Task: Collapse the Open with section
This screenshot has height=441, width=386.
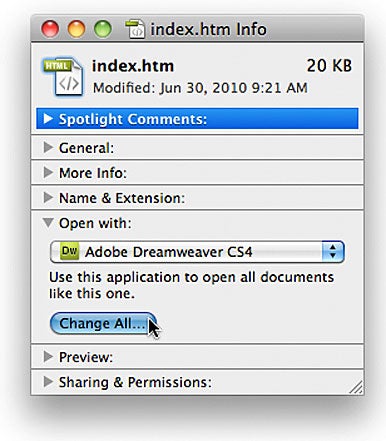Action: [48, 223]
